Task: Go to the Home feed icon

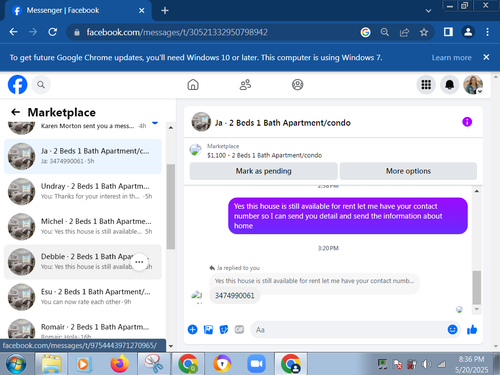Action: pos(193,85)
